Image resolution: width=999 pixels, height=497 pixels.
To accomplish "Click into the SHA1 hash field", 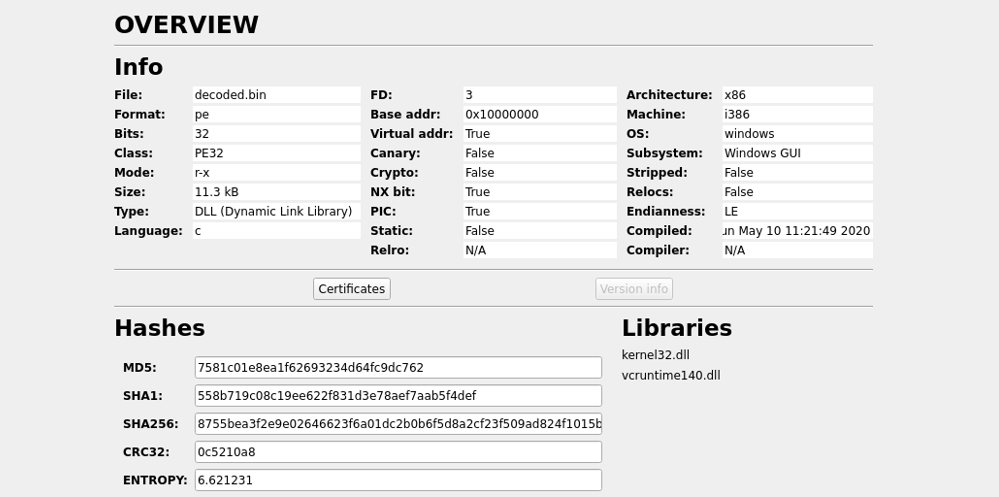I will click(398, 396).
